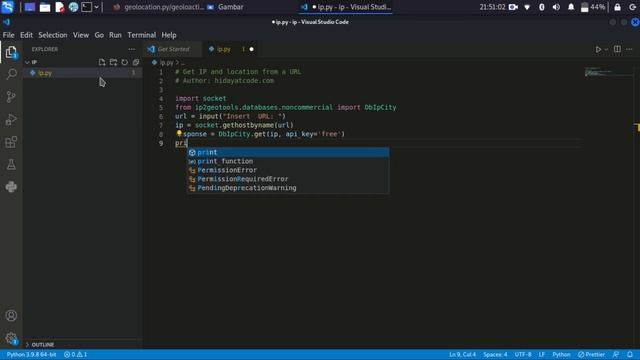This screenshot has height=360, width=640.
Task: Click the lightbulb quick fix icon
Action: (x=179, y=133)
